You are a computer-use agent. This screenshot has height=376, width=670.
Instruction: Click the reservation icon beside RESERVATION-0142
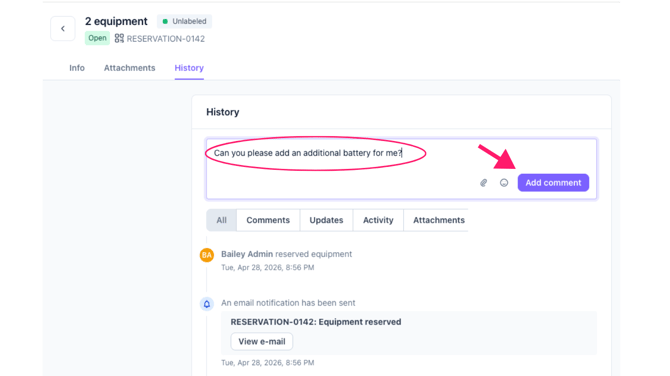[x=119, y=38]
